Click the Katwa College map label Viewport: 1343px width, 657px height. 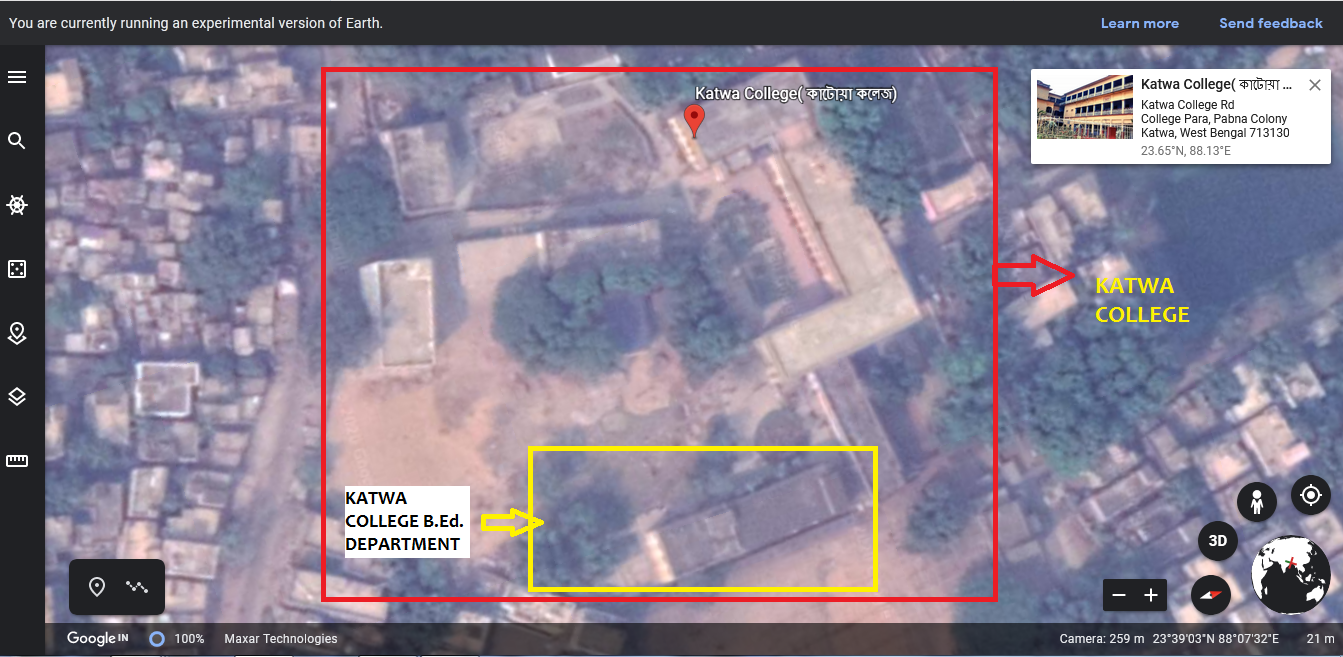pos(796,93)
